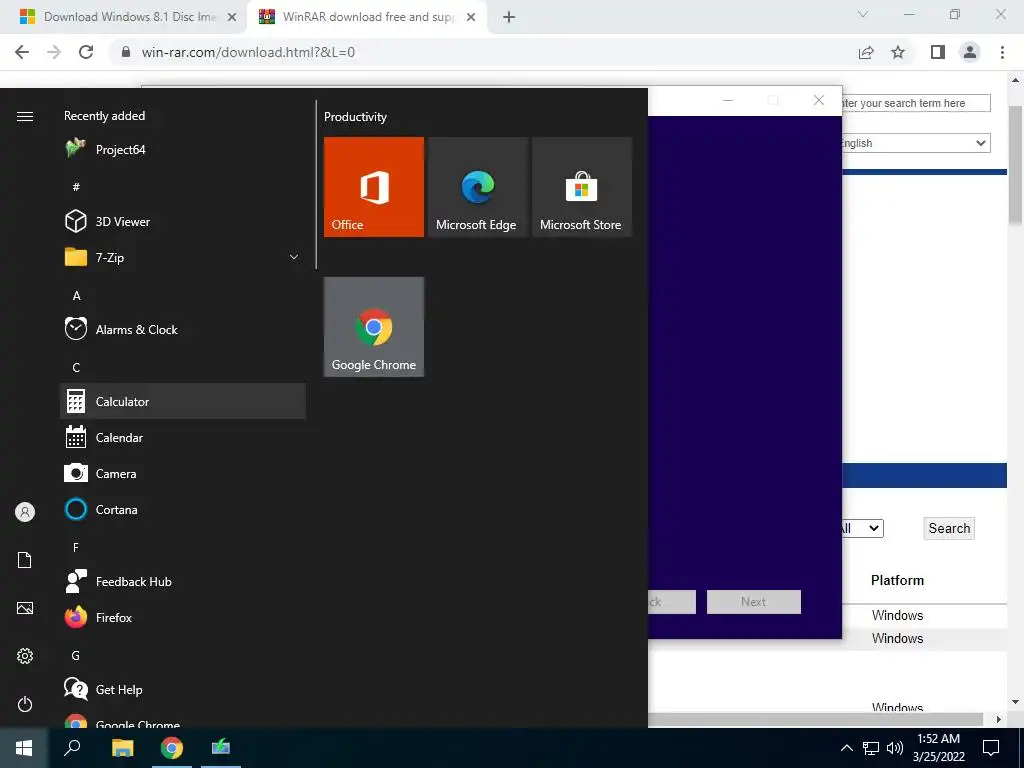The image size is (1024, 768).
Task: Jump to letter F section header
Action: coord(76,547)
